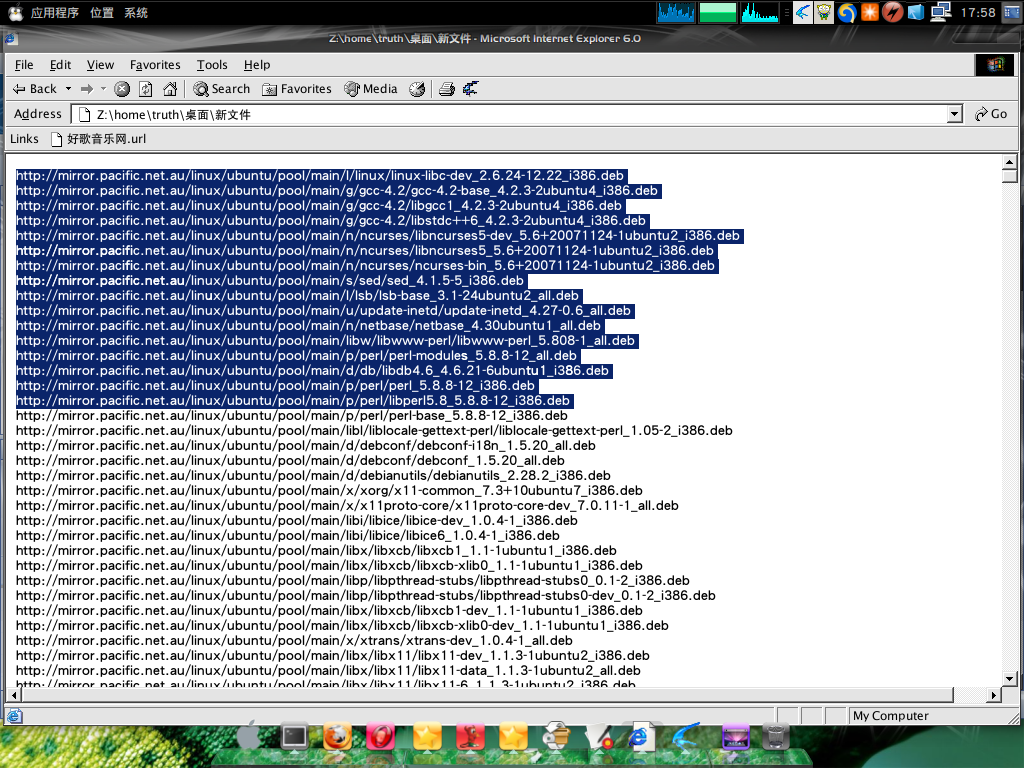Click the Apple logo in the dock
The image size is (1024, 768).
pos(248,736)
